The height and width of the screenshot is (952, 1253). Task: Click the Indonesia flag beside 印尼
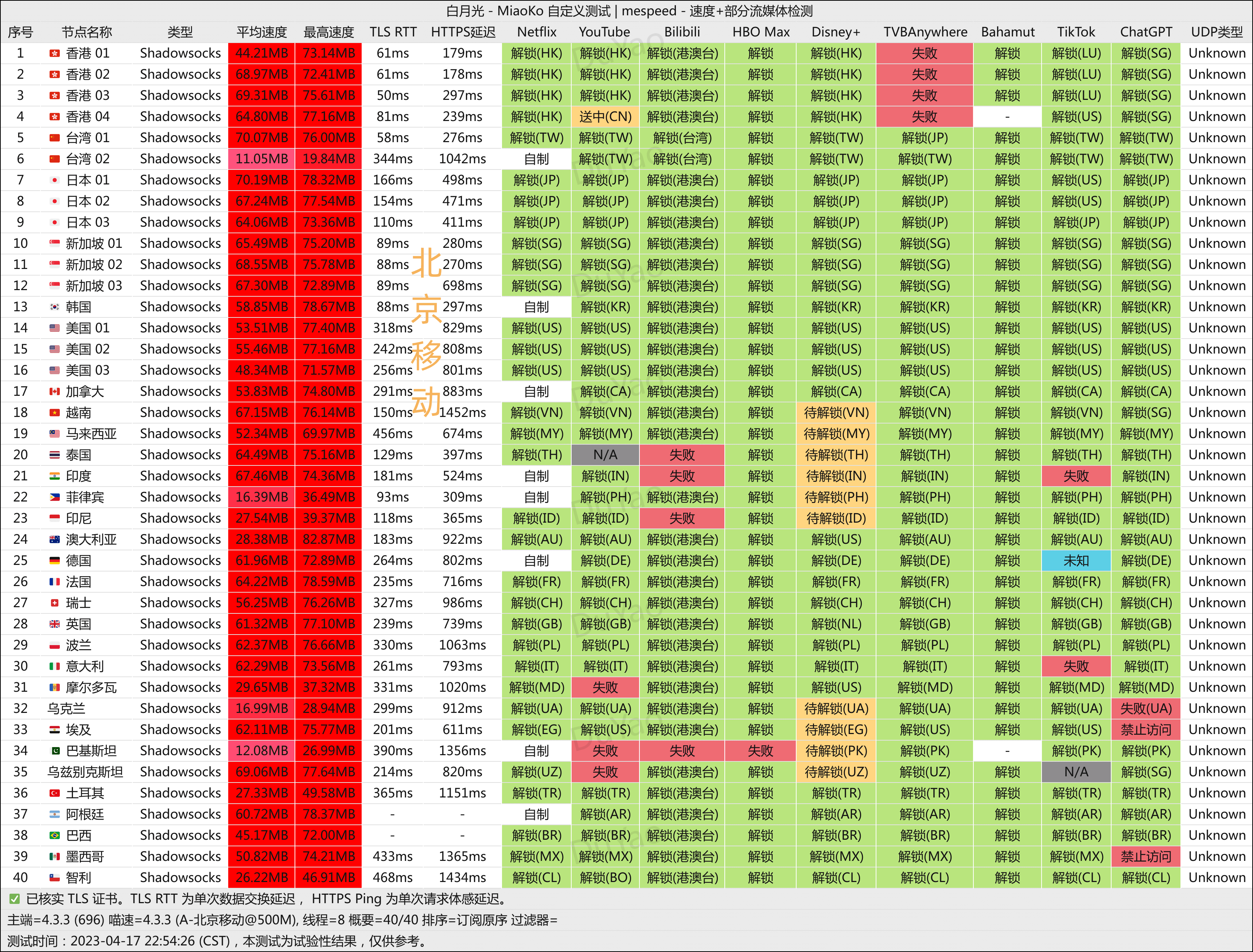54,519
